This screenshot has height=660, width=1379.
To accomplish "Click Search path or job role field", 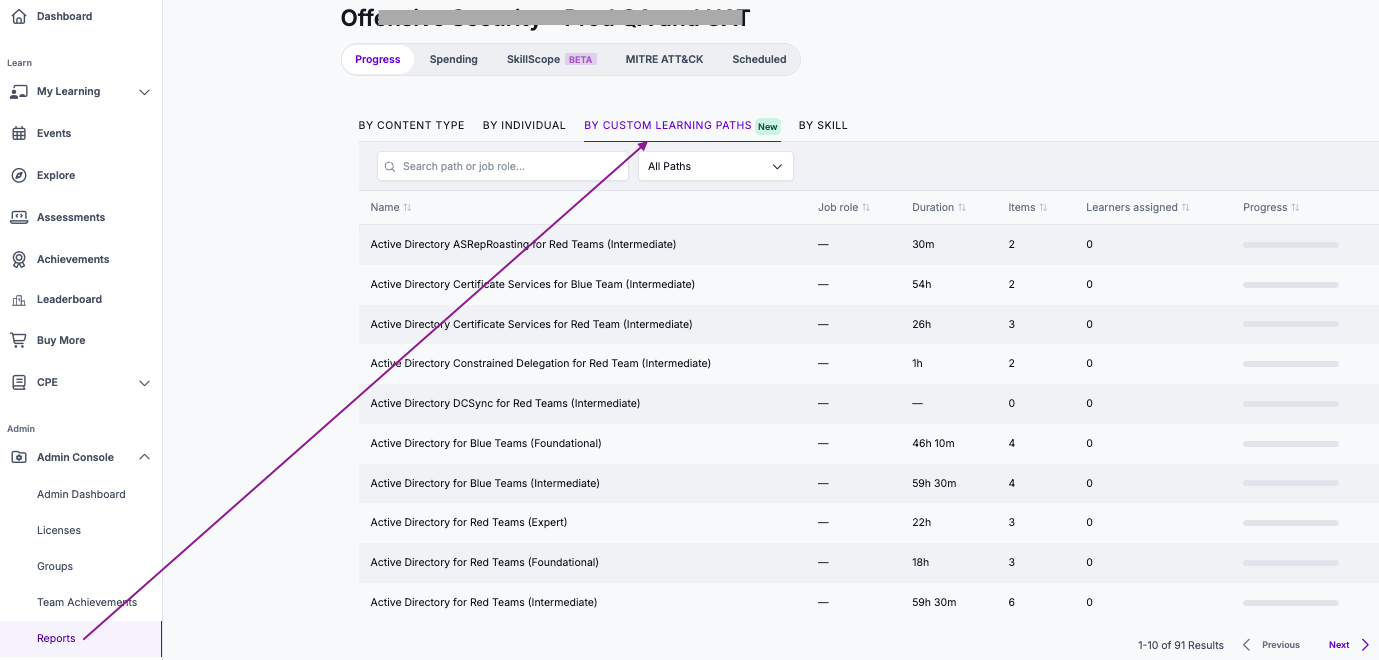I will click(503, 166).
